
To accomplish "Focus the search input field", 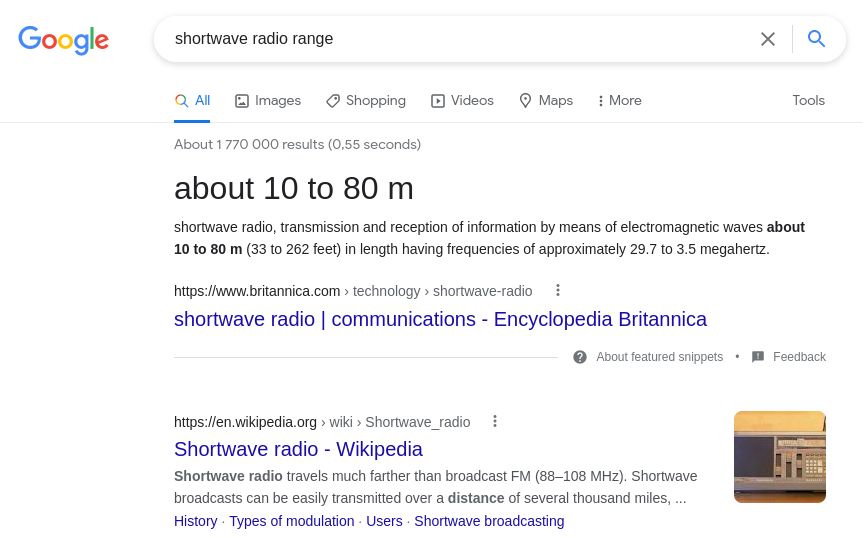I will coord(462,39).
